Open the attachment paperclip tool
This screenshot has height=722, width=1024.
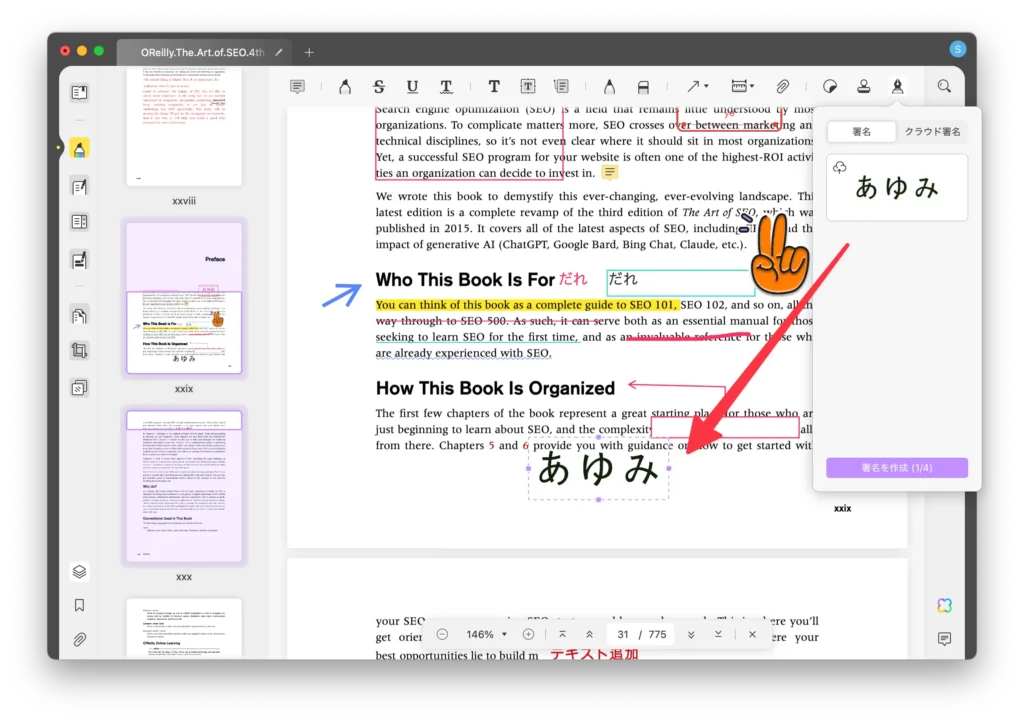tap(783, 87)
